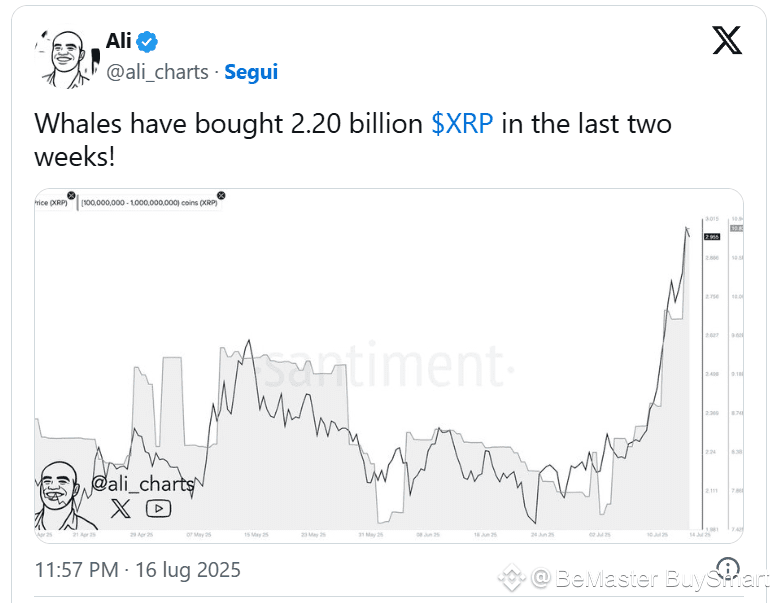
Task: Click the 15 May 25 date axis label
Action: pos(256,535)
